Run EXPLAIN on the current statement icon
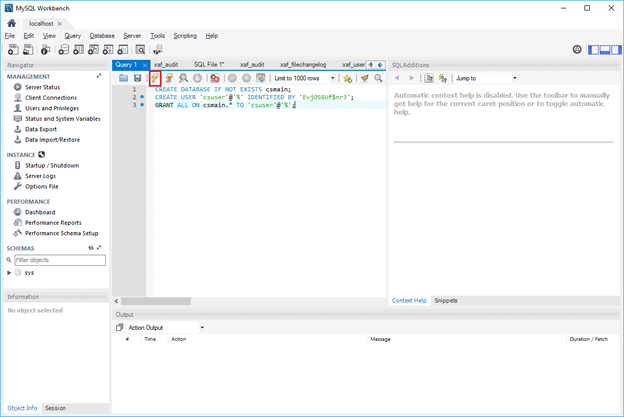This screenshot has width=624, height=417. [x=183, y=78]
